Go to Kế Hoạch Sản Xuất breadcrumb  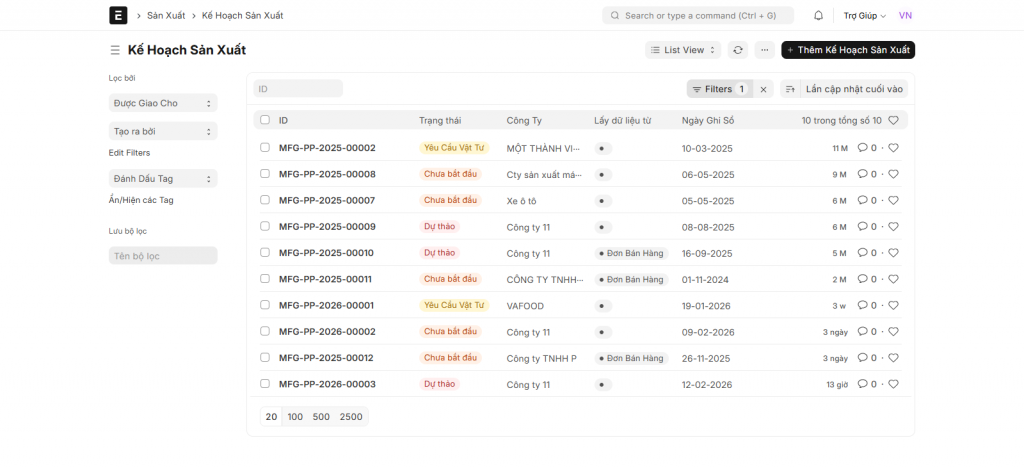click(x=242, y=16)
